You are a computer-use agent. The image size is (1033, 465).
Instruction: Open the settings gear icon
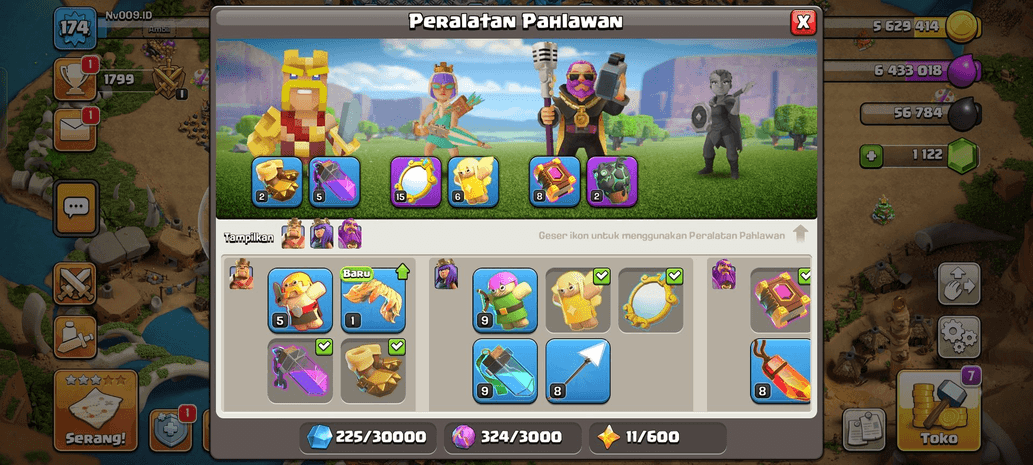point(959,337)
